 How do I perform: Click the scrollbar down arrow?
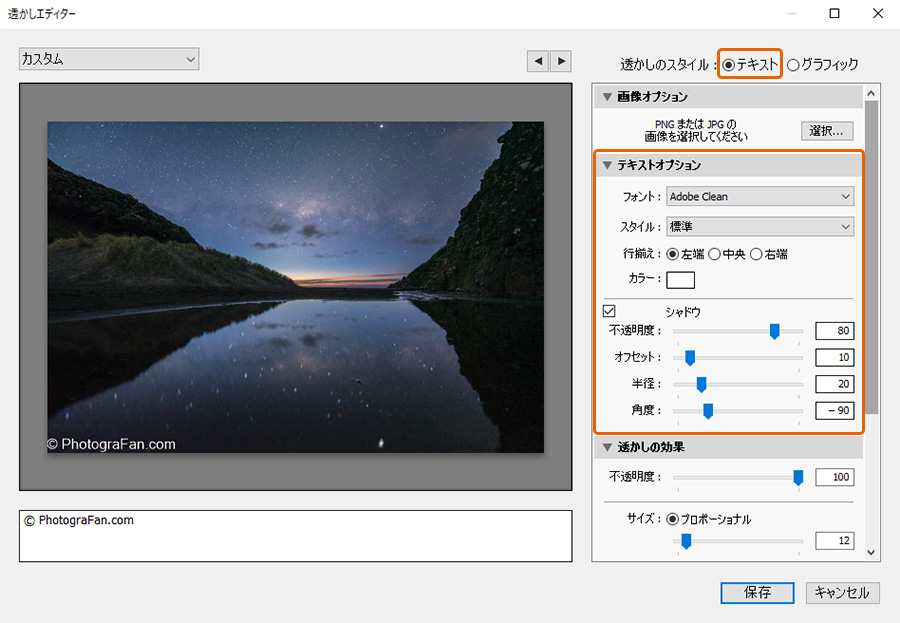[x=871, y=552]
